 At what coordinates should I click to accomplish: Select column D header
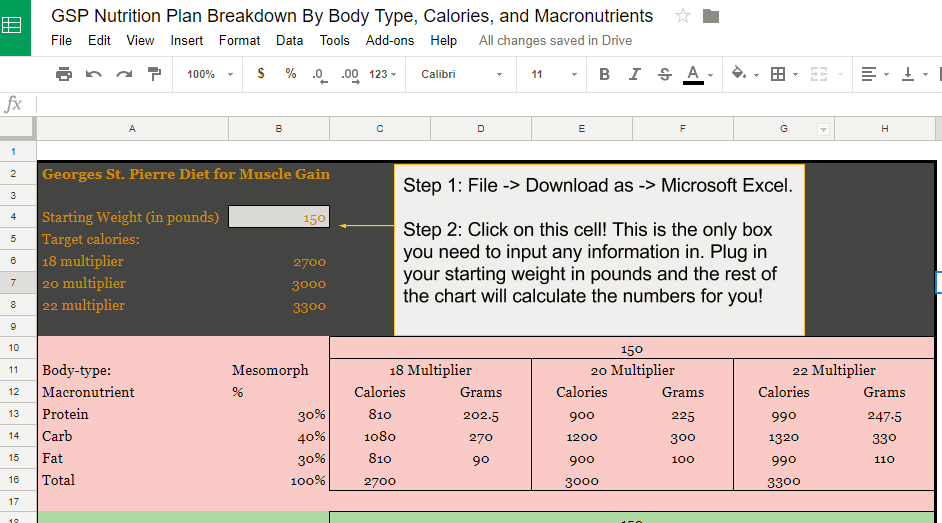[481, 128]
